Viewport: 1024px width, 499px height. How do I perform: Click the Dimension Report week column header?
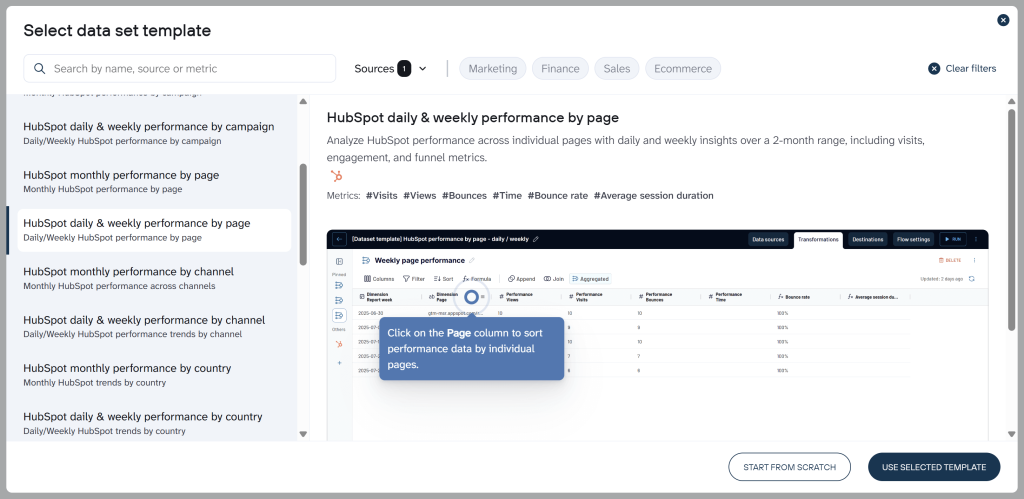(x=388, y=297)
